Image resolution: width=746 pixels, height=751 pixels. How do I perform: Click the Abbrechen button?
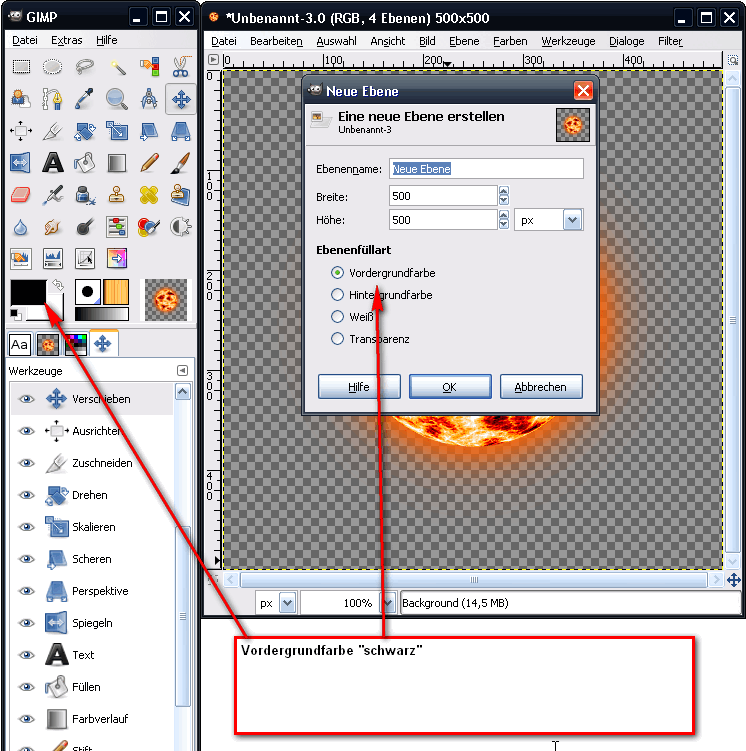(540, 387)
